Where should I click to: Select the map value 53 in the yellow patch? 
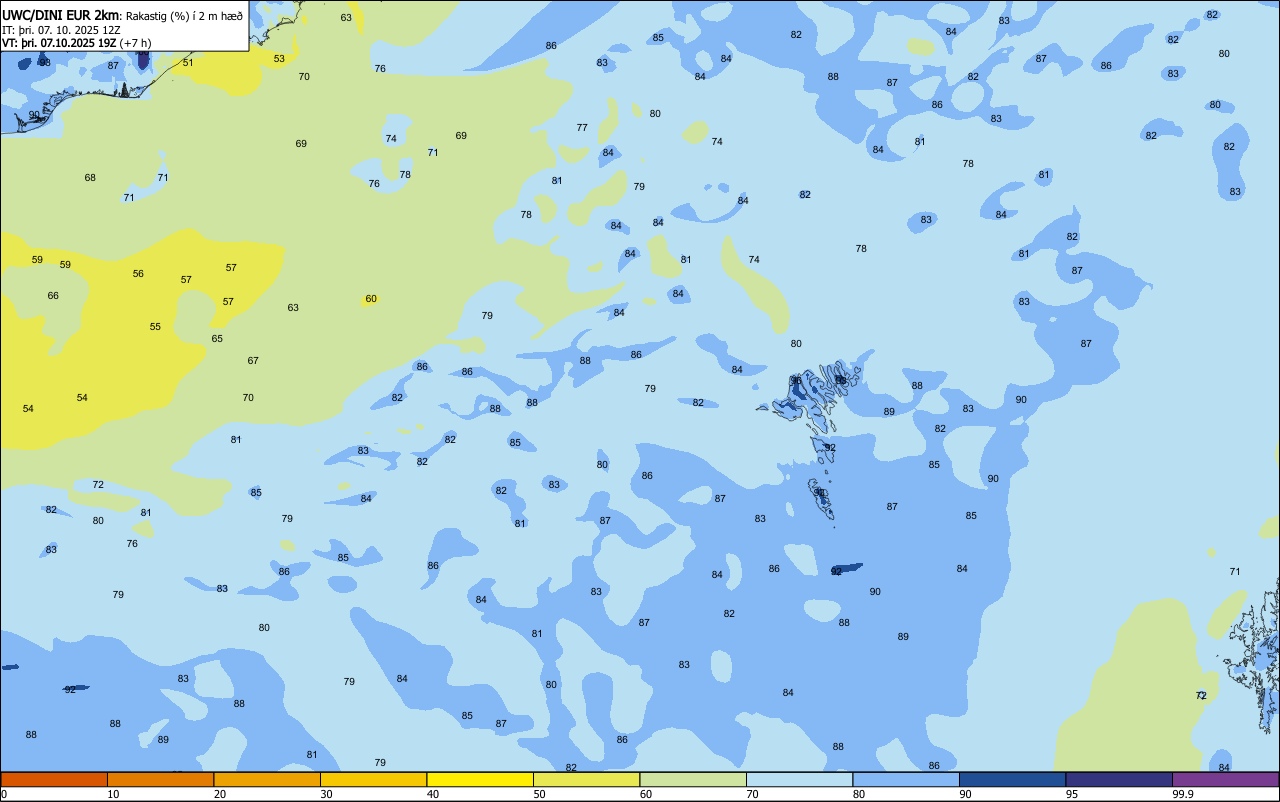279,59
